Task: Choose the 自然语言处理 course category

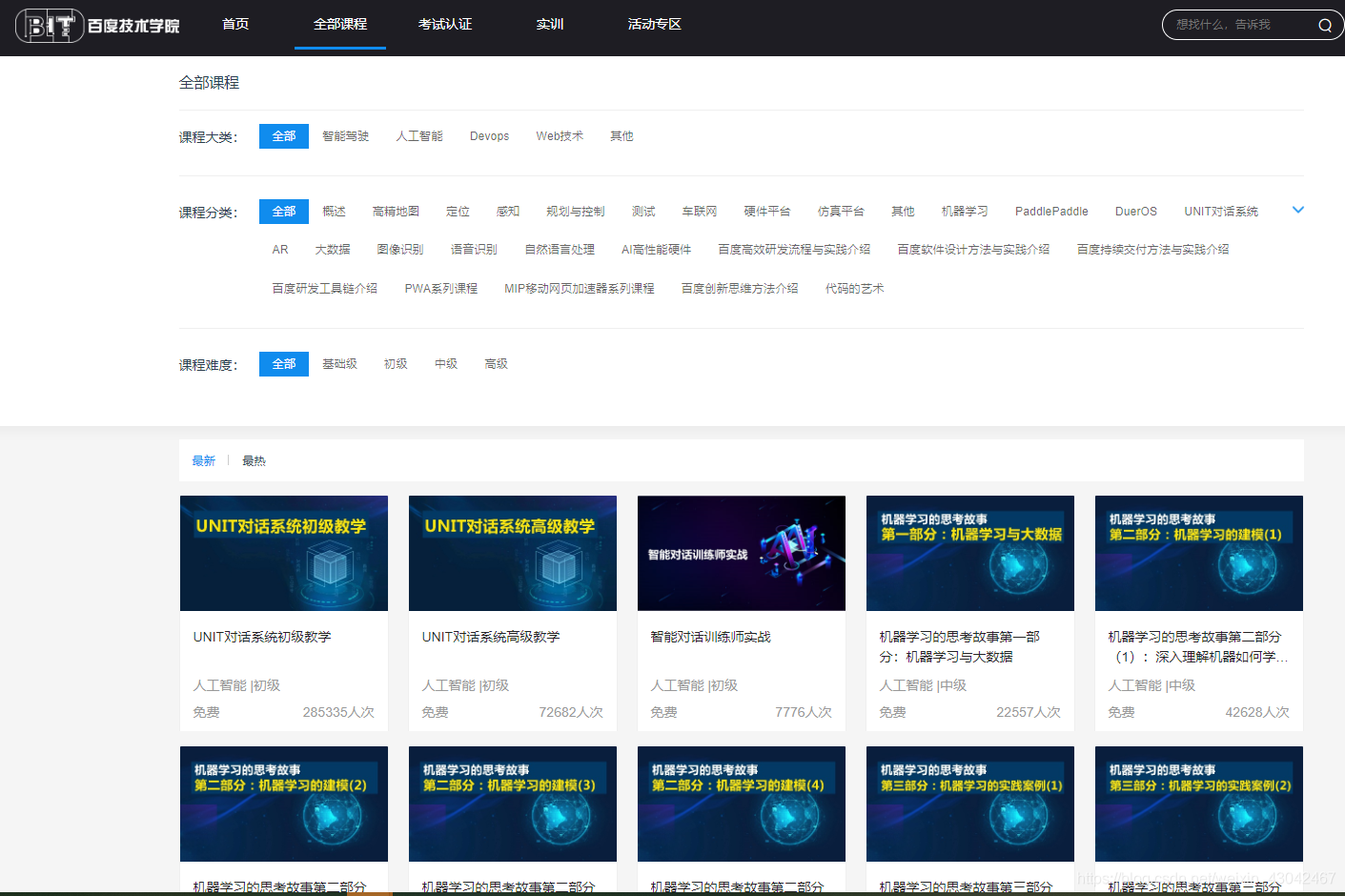Action: [x=560, y=250]
